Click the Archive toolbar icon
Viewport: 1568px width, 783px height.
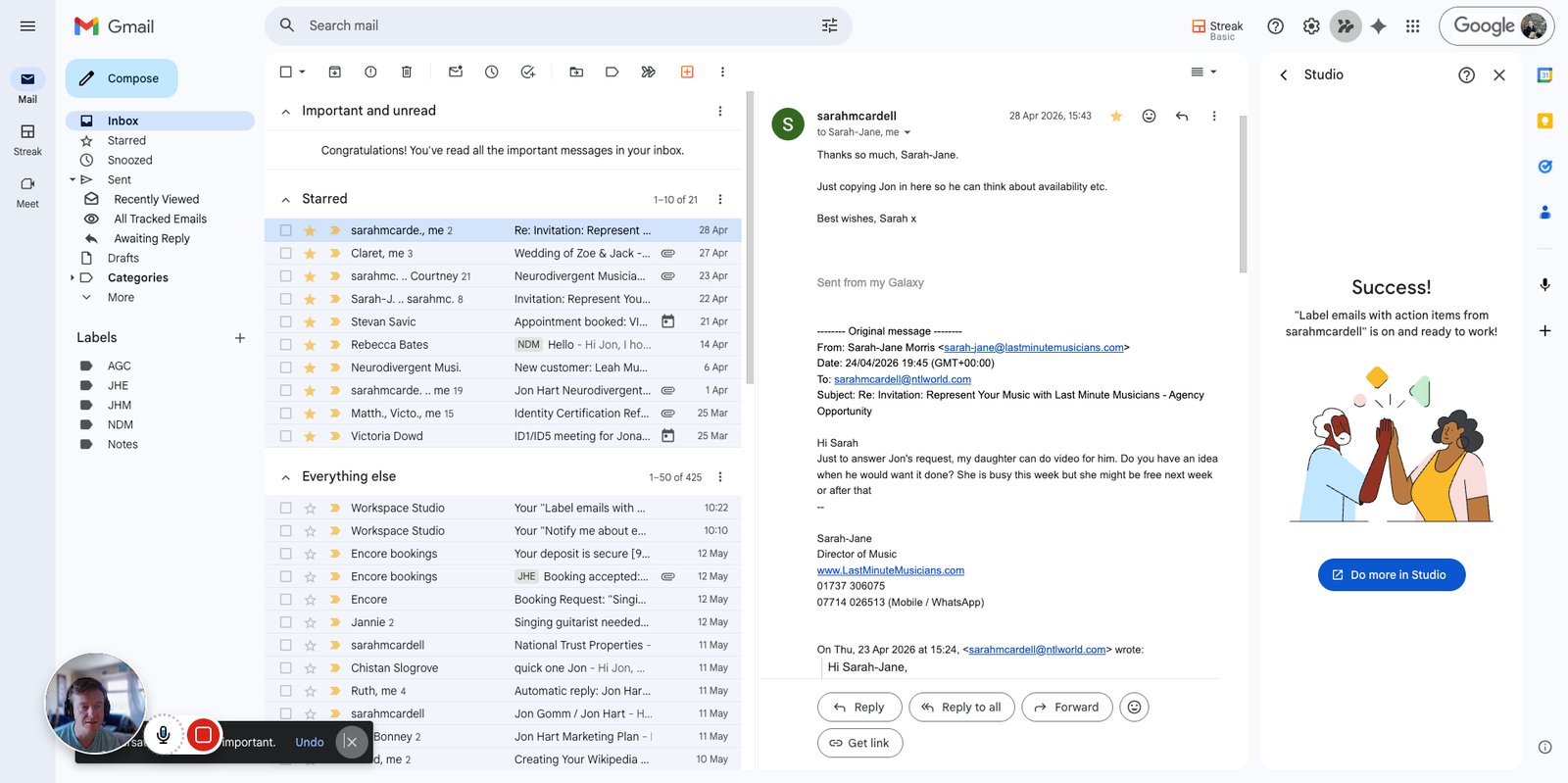tap(334, 72)
